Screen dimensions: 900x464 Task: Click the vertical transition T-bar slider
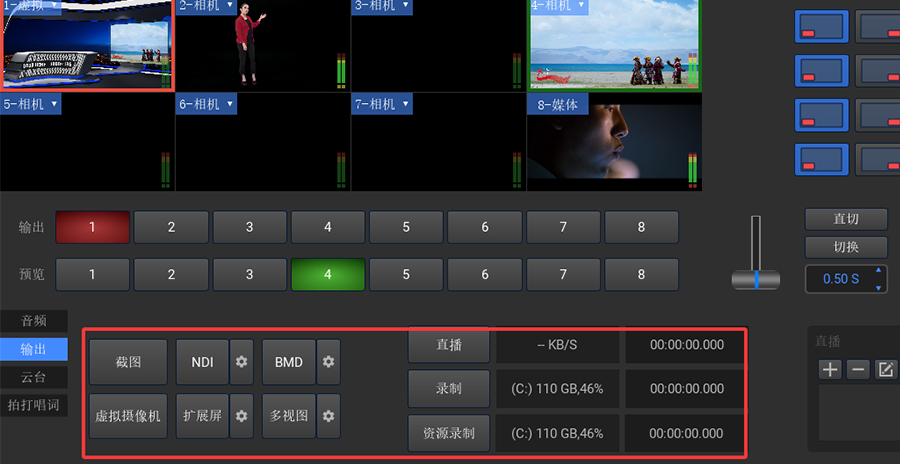point(756,279)
